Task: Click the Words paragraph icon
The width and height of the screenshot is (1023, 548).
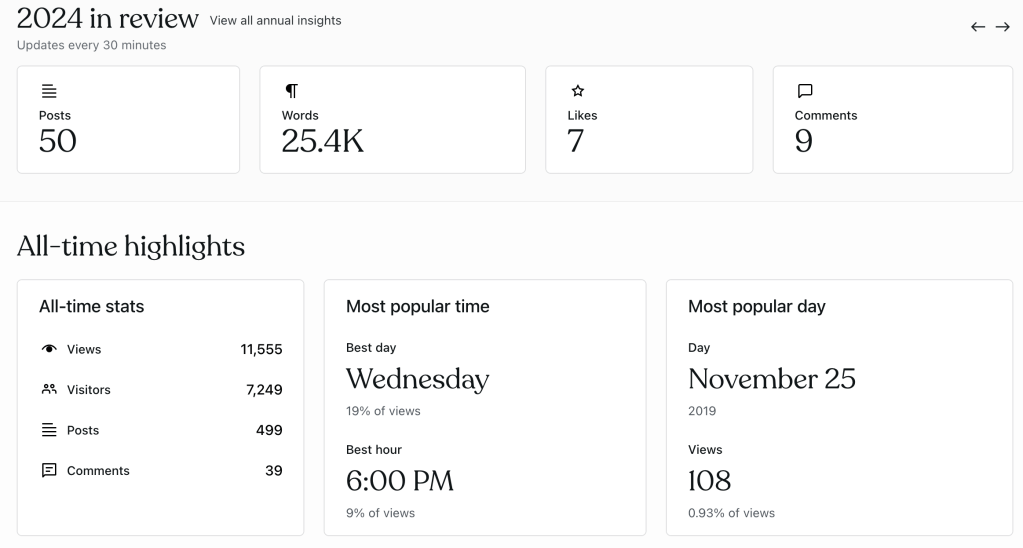Action: coord(291,91)
